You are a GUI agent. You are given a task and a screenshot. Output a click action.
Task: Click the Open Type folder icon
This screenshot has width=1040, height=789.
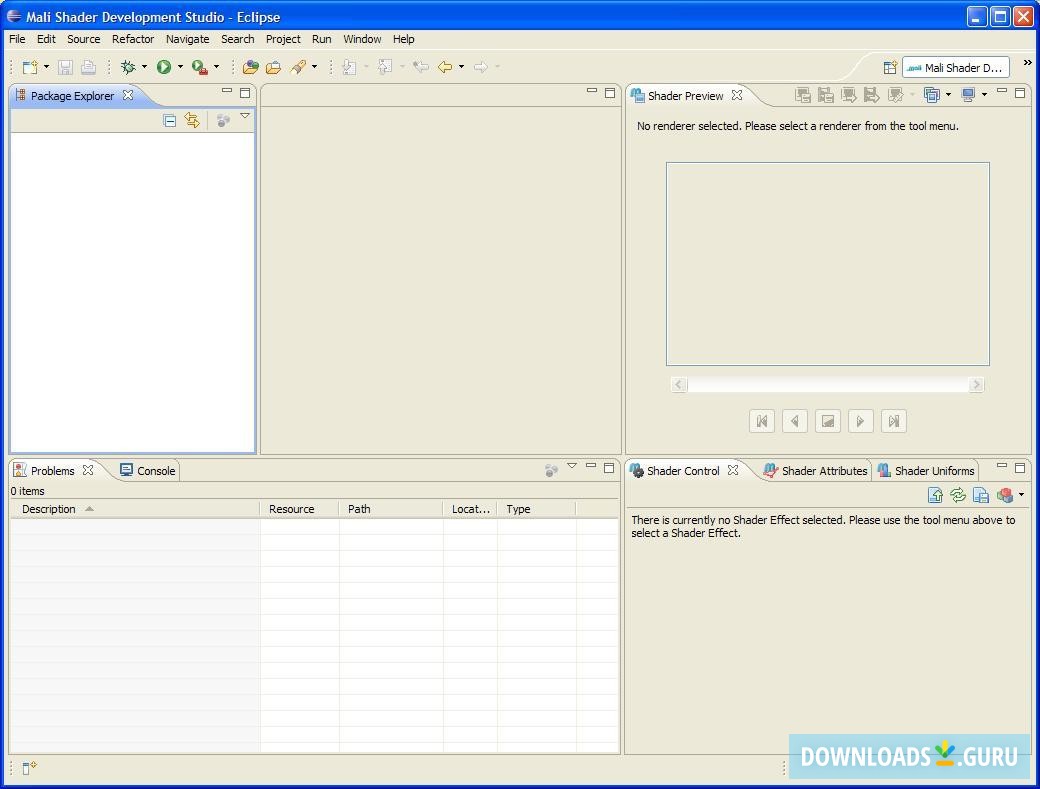point(251,67)
